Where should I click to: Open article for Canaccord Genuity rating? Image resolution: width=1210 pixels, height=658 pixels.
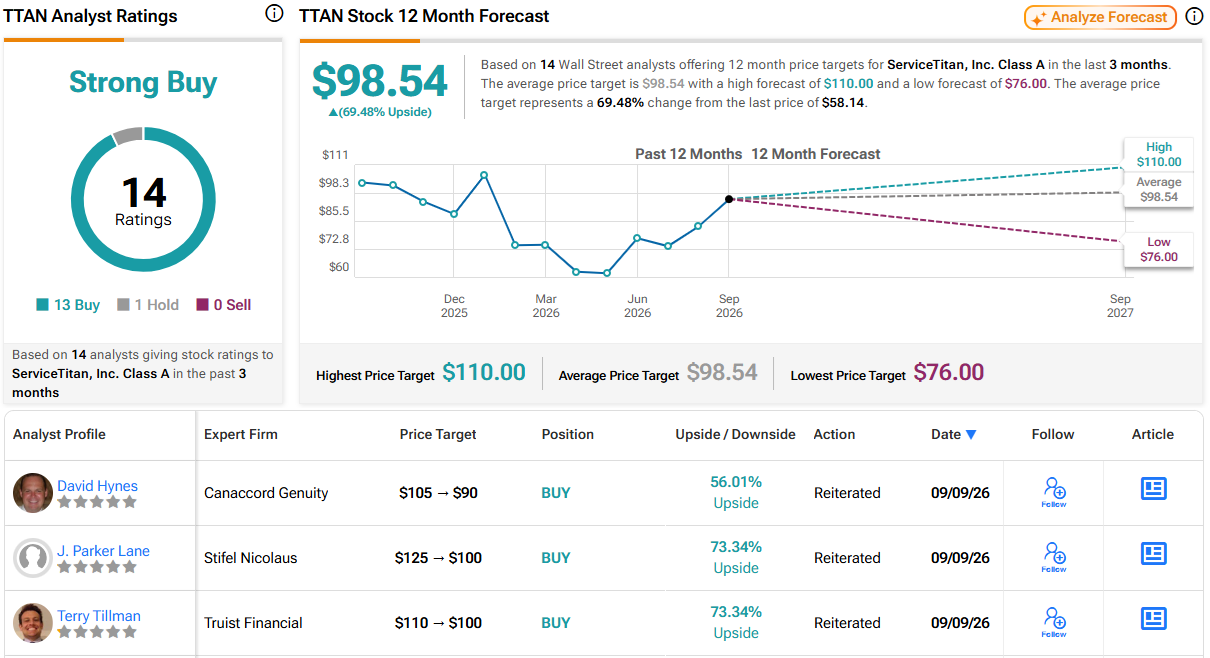(1154, 488)
